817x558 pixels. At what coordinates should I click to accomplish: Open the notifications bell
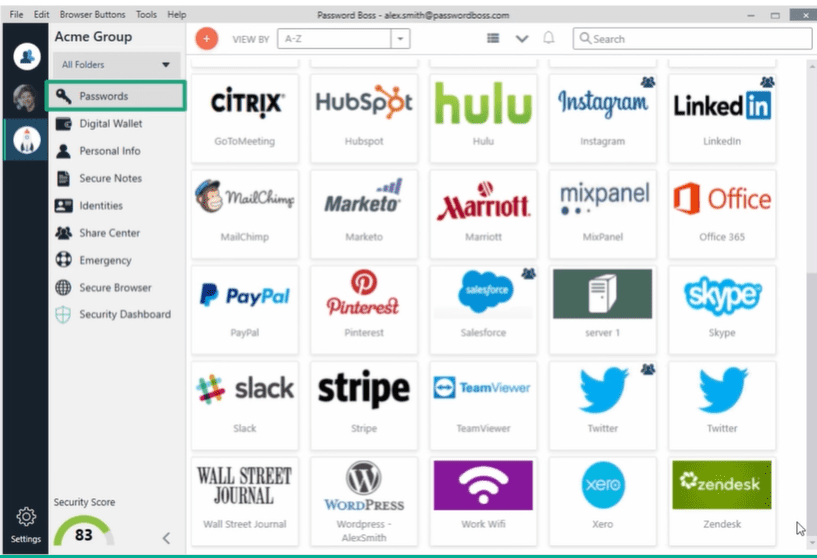click(549, 38)
